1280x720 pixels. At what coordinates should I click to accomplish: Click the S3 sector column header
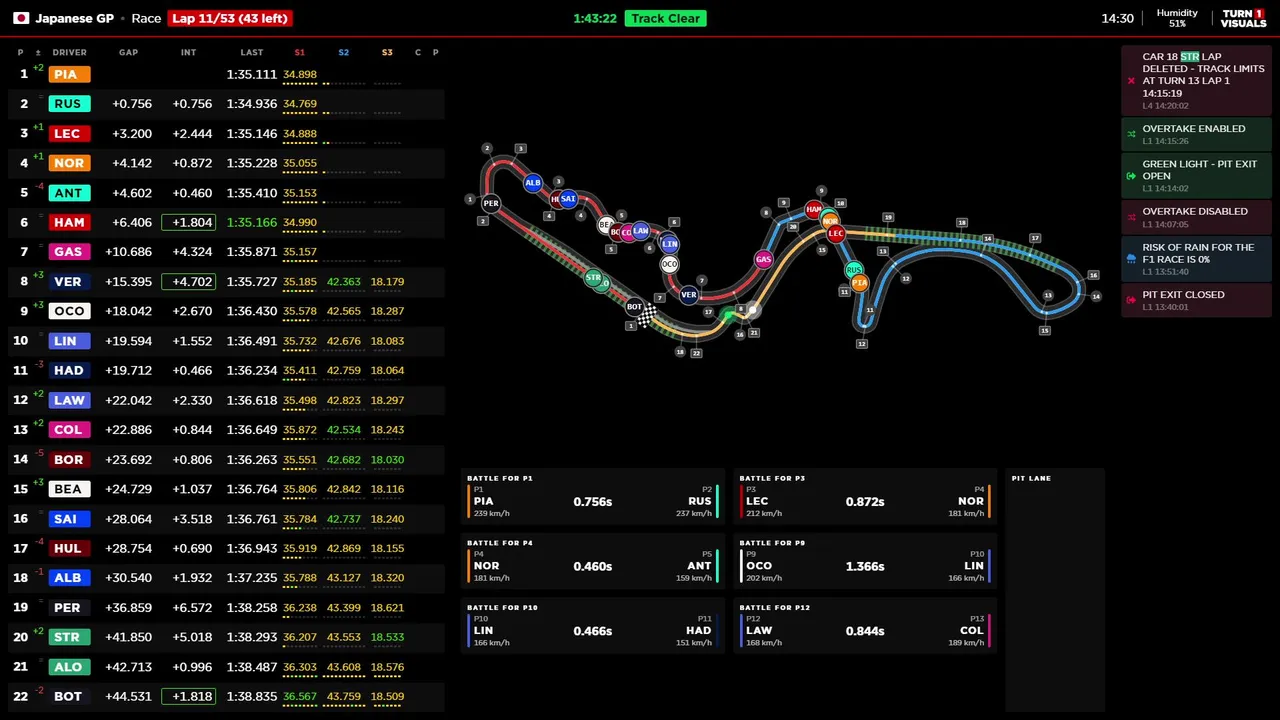click(387, 52)
